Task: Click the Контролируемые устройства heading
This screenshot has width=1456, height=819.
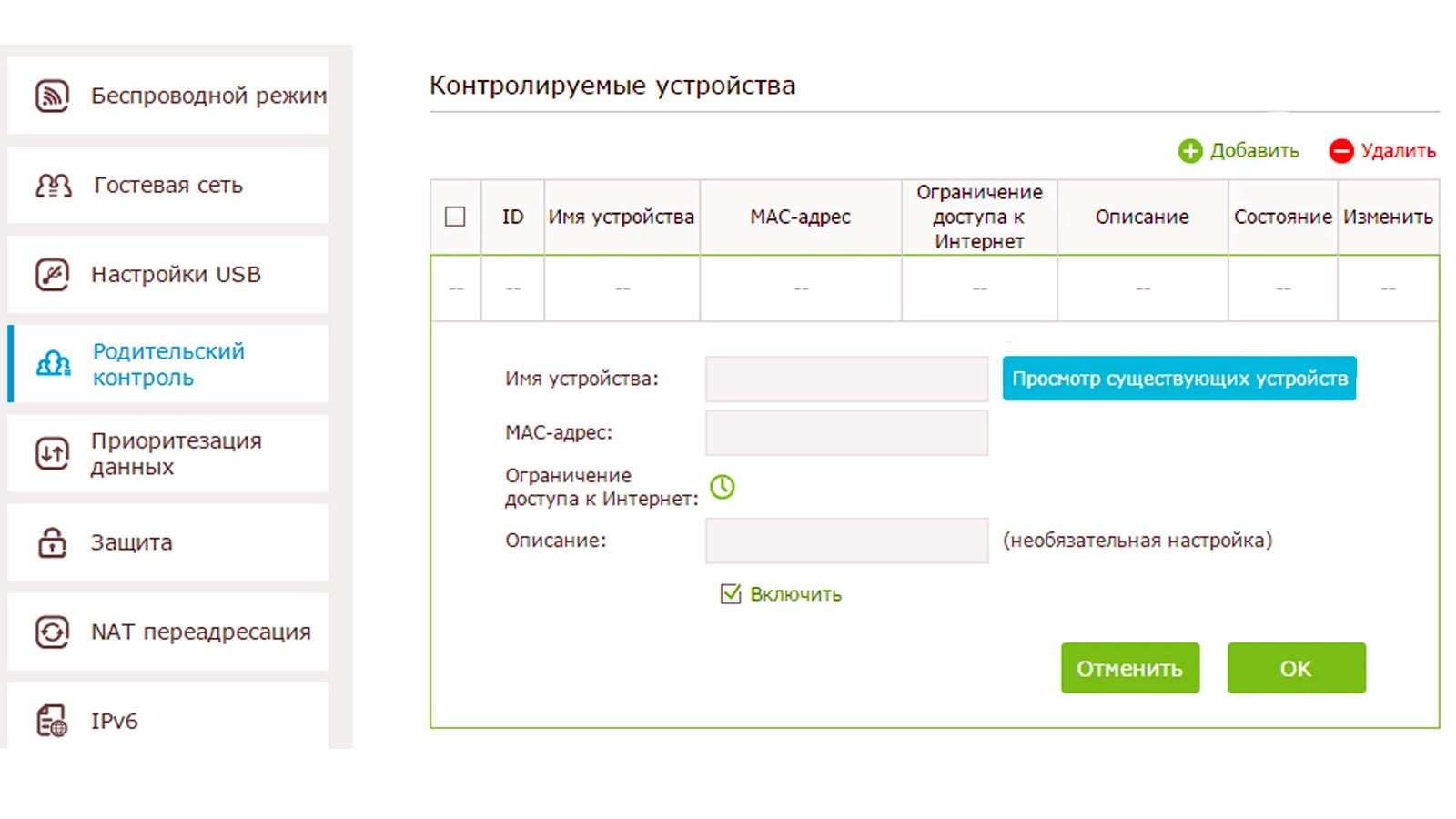Action: (612, 86)
